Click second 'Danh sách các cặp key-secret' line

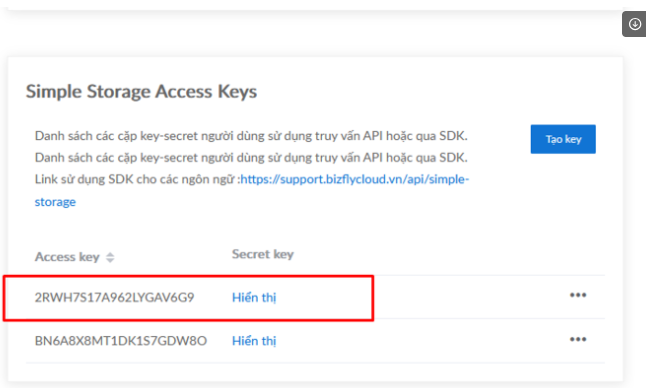coord(251,158)
